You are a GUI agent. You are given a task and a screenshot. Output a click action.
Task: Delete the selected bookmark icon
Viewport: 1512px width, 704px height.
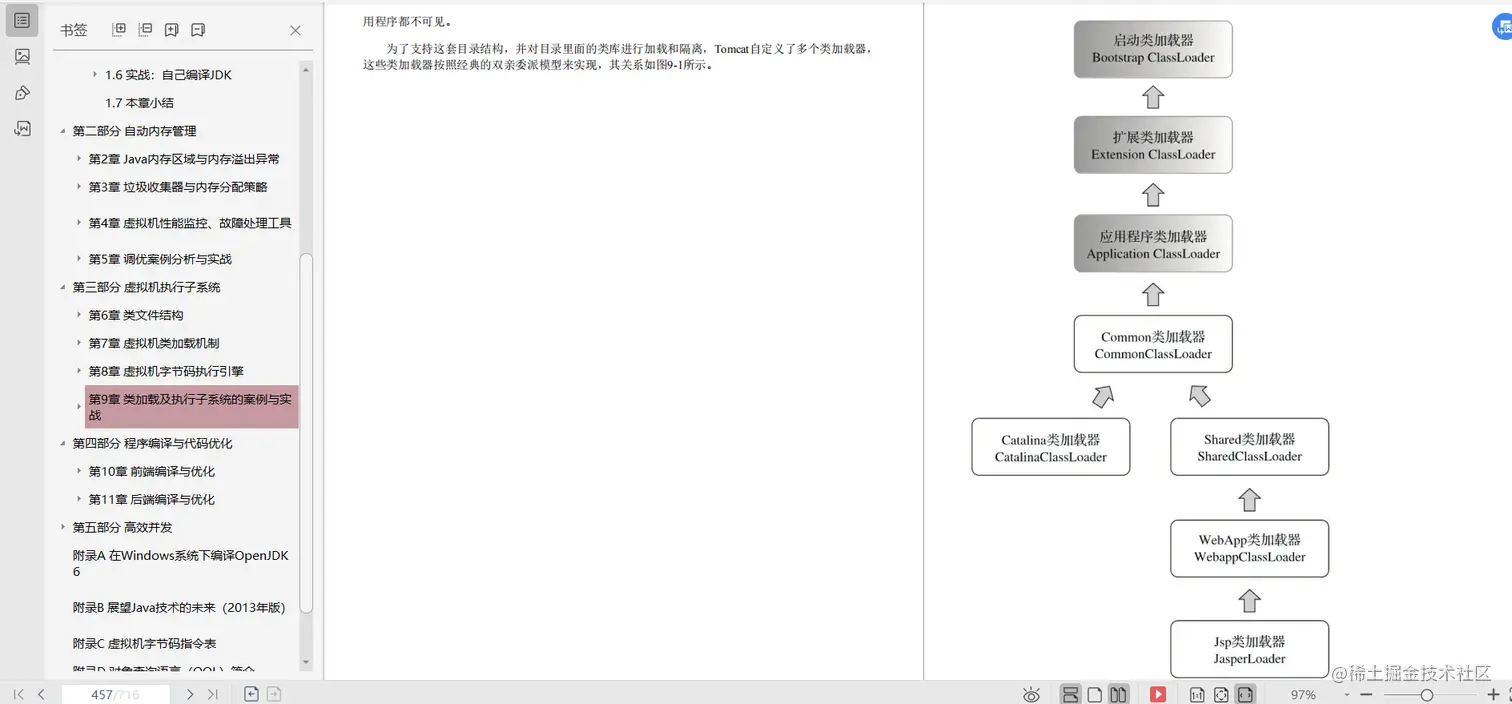click(x=197, y=30)
